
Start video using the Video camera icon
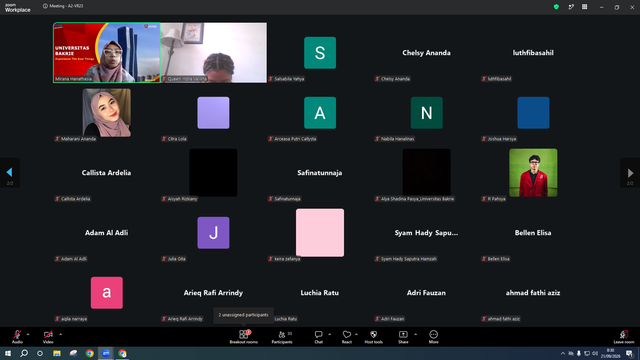pyautogui.click(x=48, y=334)
